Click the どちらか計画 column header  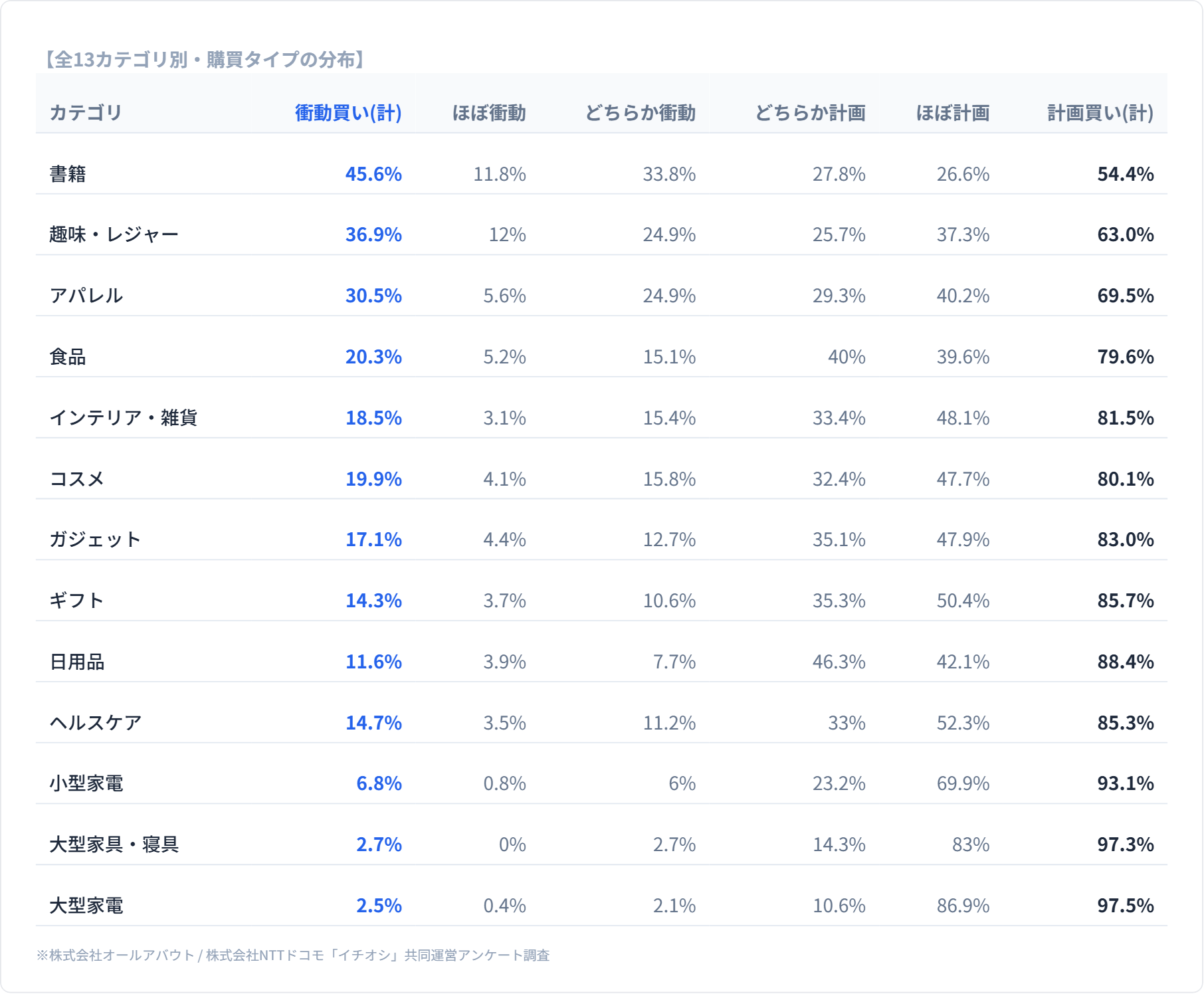click(x=810, y=113)
